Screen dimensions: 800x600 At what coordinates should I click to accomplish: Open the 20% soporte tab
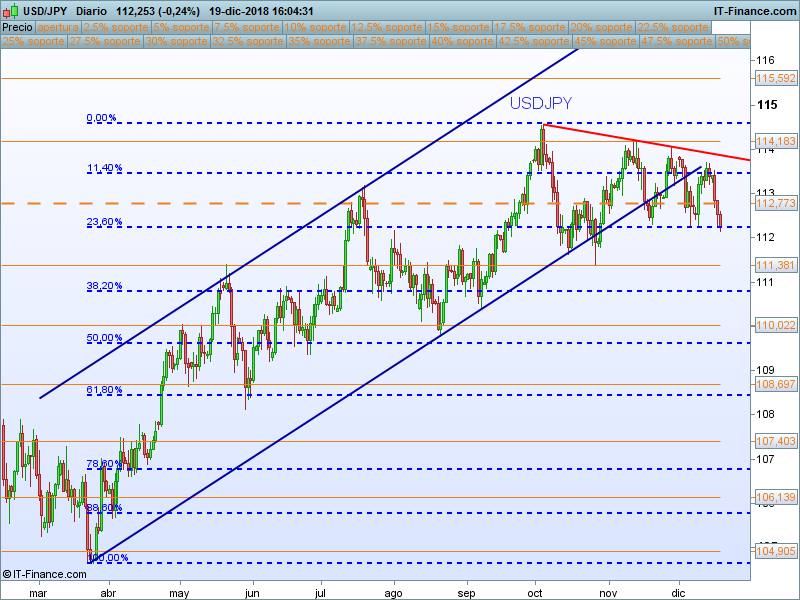pyautogui.click(x=601, y=28)
